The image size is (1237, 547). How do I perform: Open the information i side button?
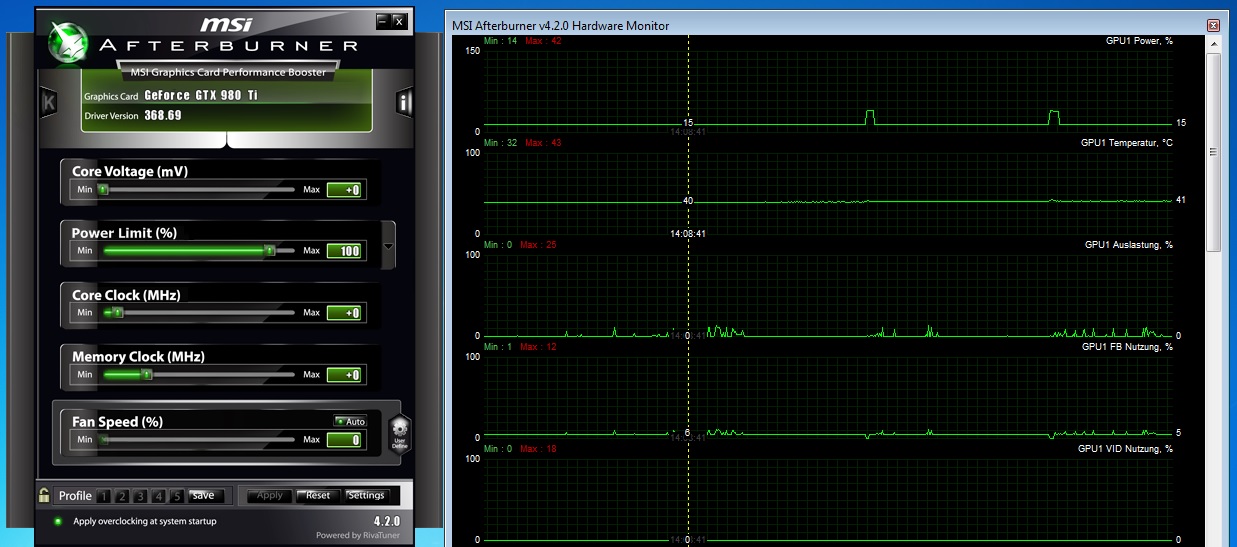coord(405,103)
